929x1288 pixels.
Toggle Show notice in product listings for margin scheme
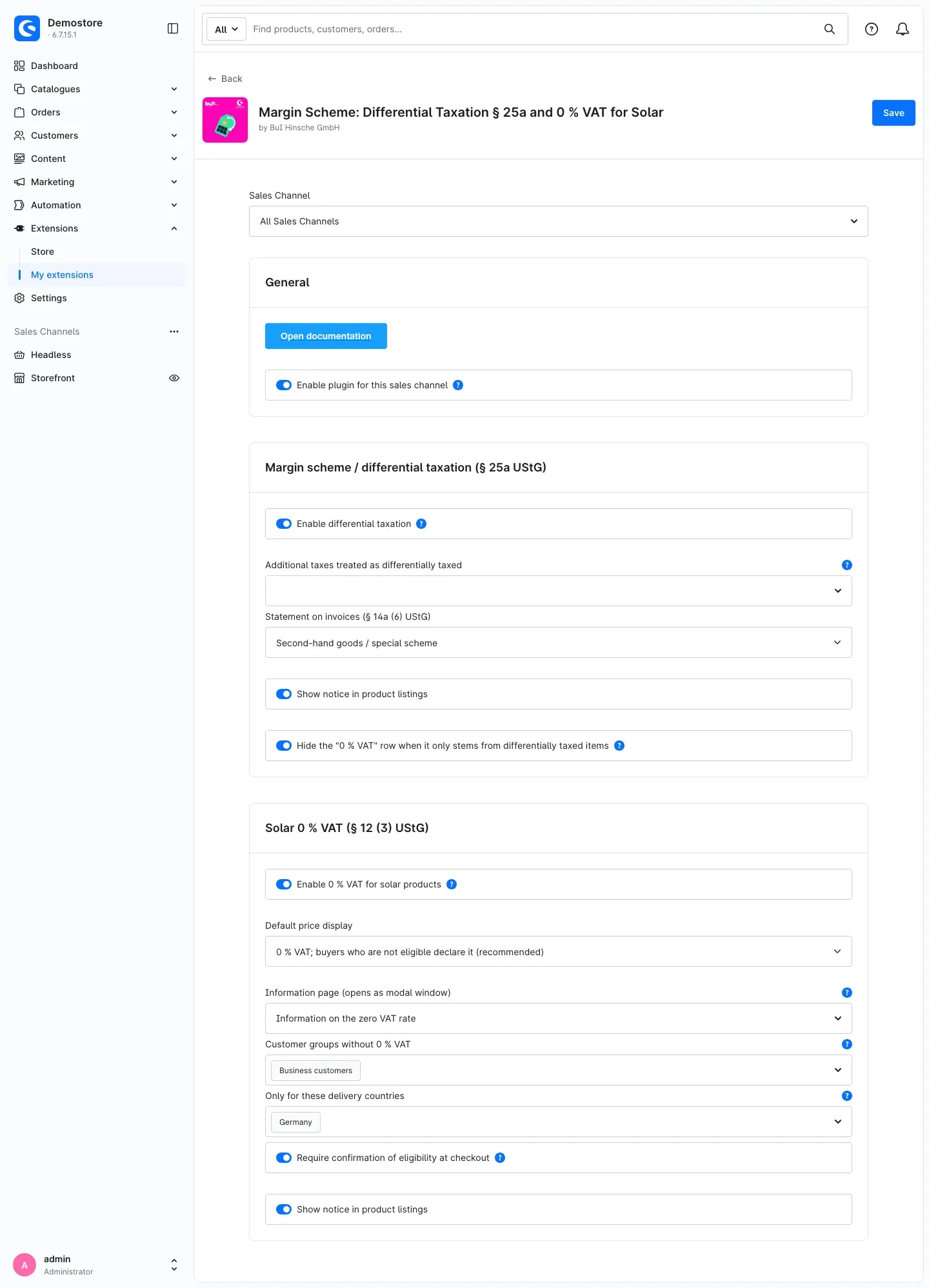pos(284,694)
